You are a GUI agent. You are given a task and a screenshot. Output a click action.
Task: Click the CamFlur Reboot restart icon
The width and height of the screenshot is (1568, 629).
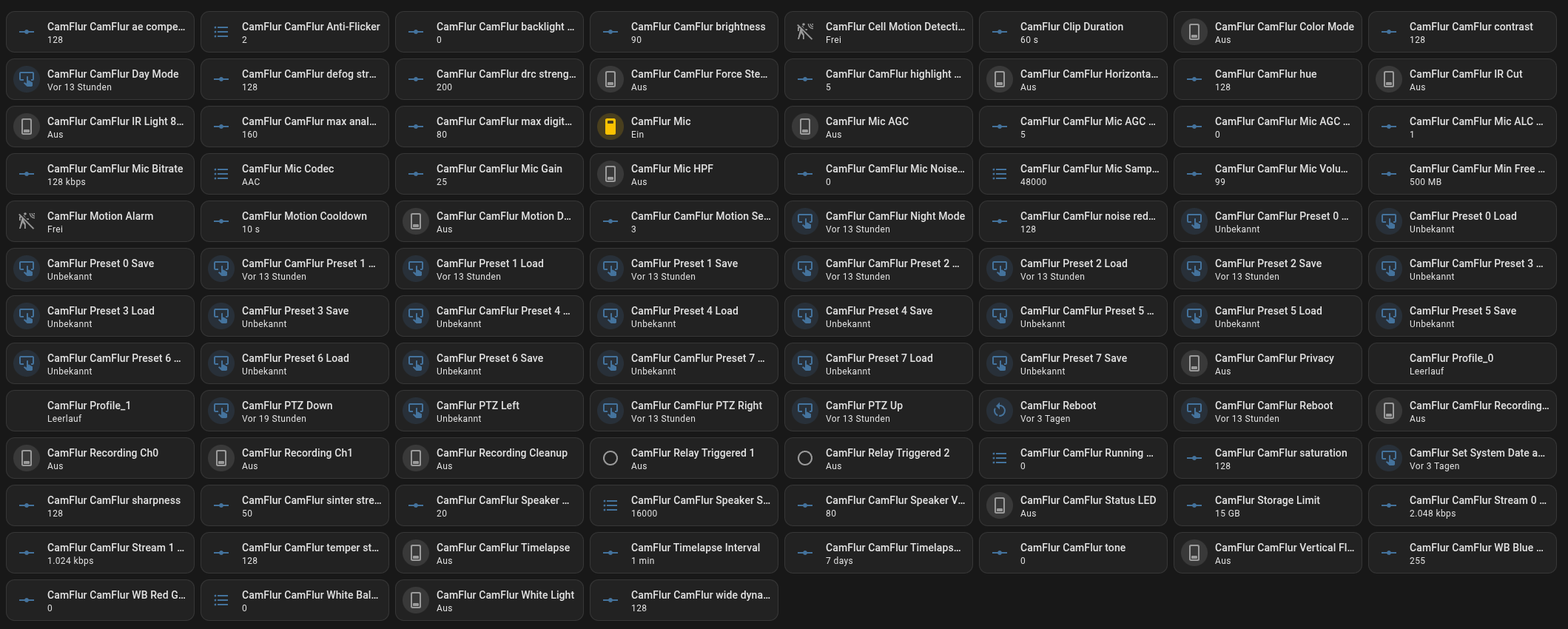click(1000, 411)
